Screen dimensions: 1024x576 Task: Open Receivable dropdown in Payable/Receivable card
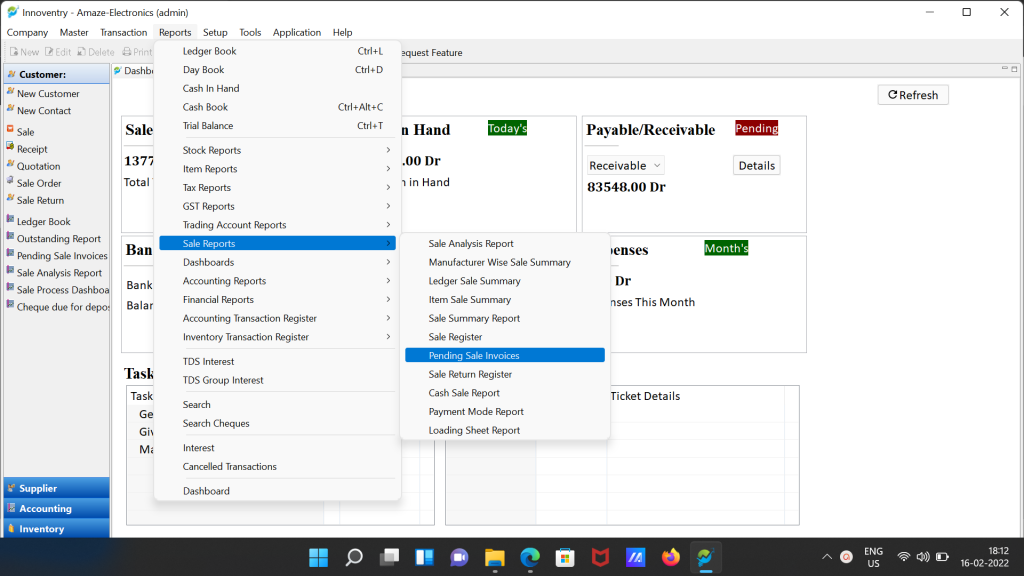coord(626,166)
